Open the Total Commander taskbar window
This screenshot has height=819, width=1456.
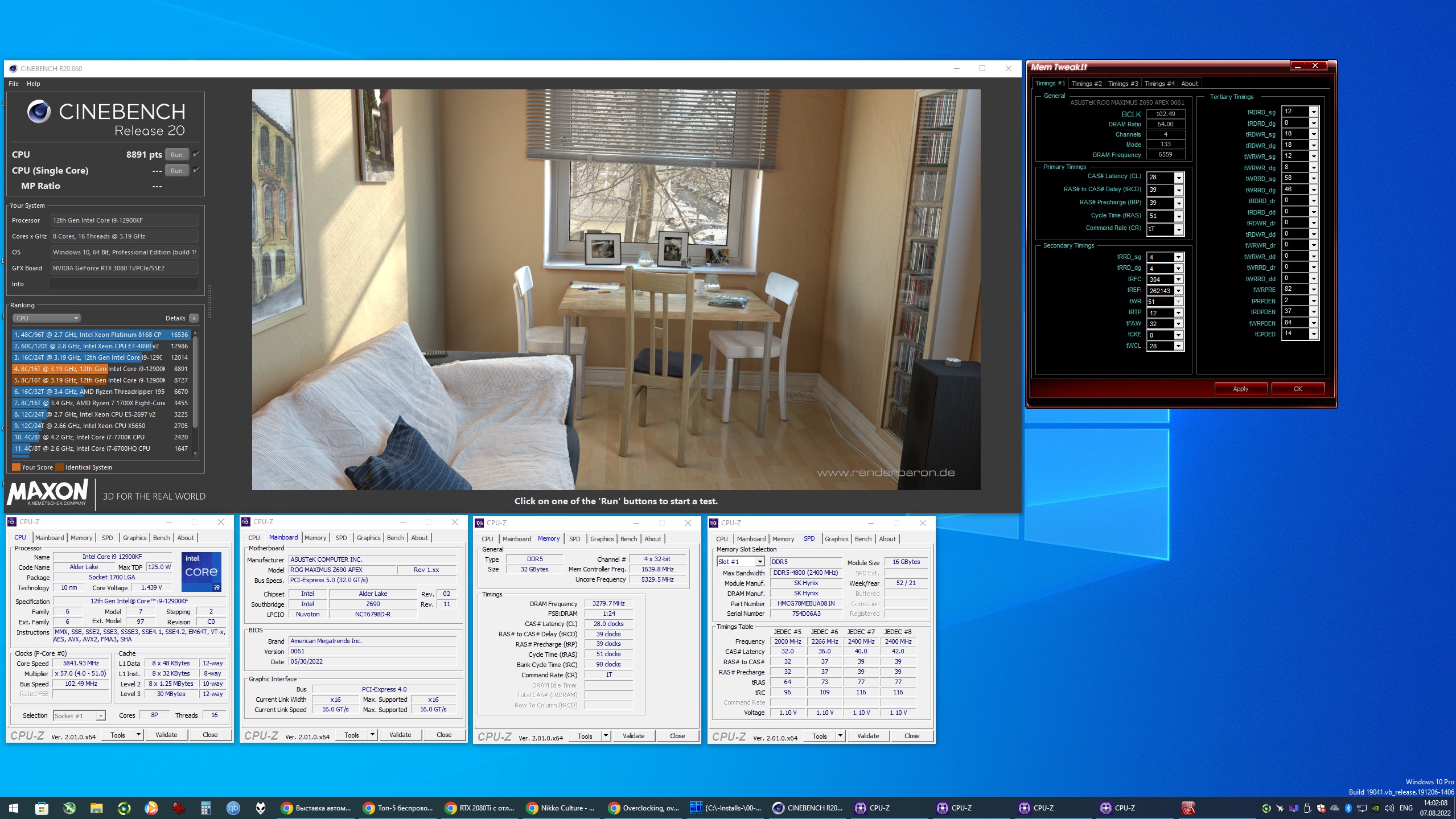[x=725, y=808]
